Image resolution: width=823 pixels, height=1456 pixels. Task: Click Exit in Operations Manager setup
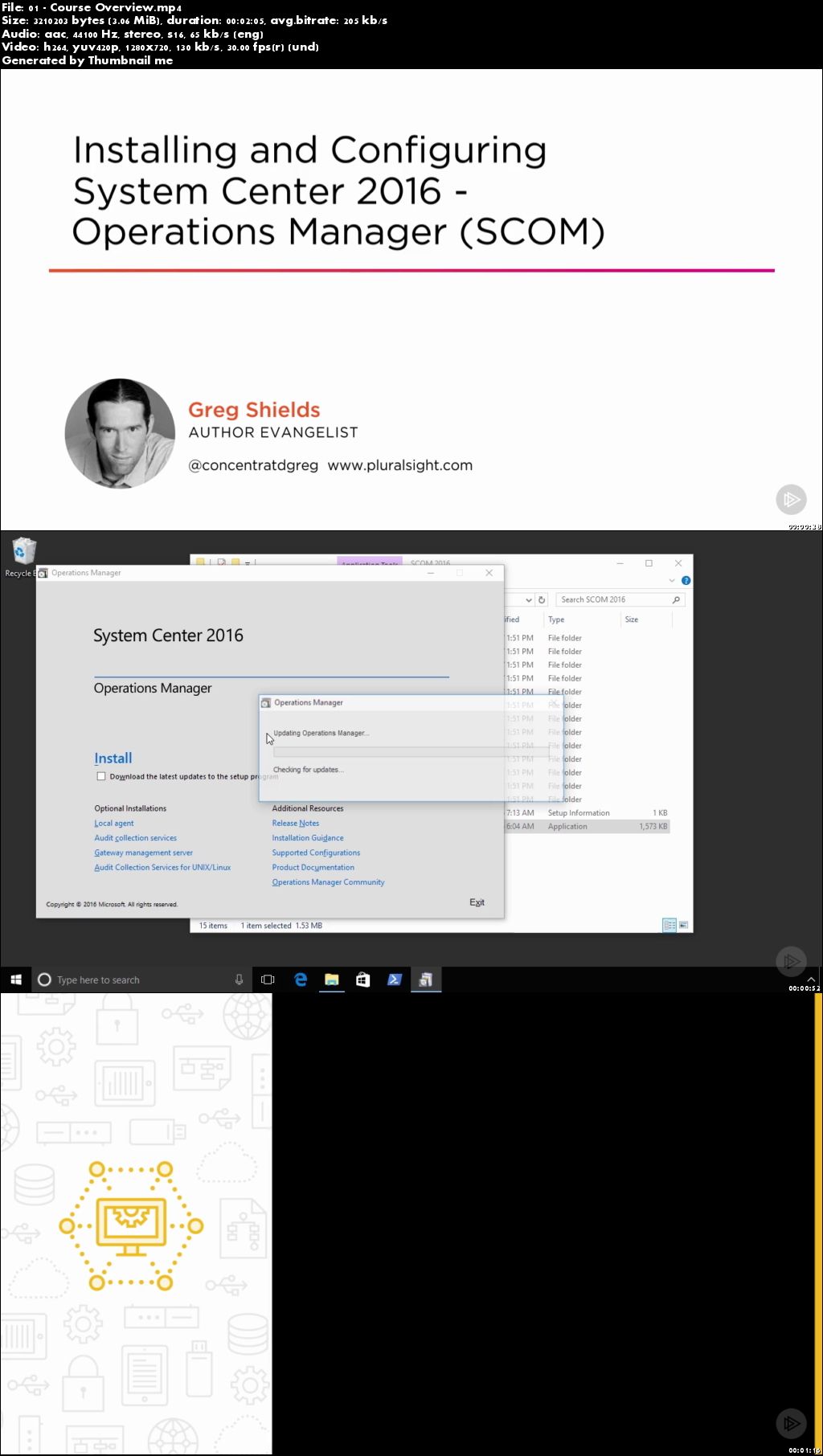(x=477, y=902)
